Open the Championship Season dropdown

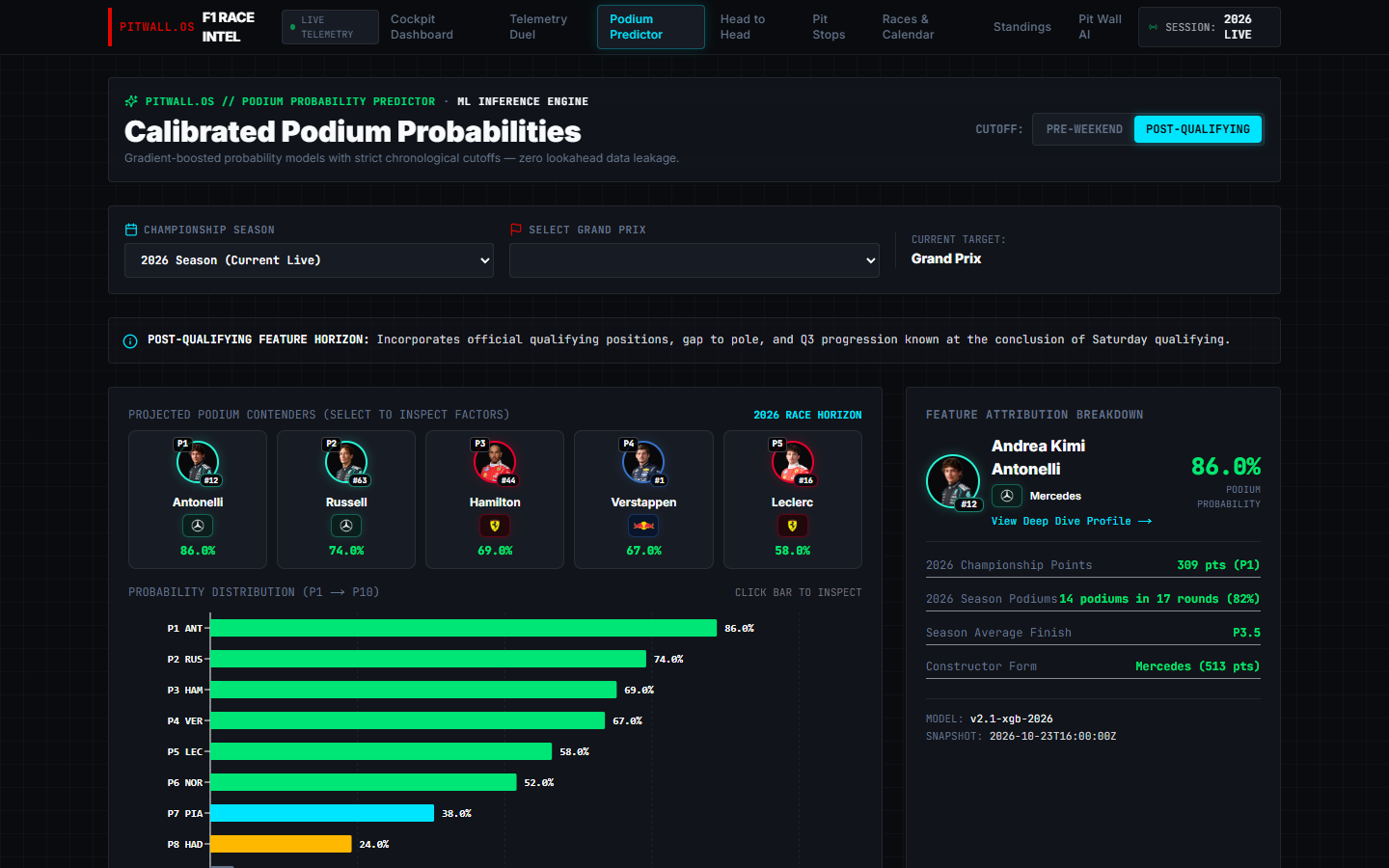(309, 260)
